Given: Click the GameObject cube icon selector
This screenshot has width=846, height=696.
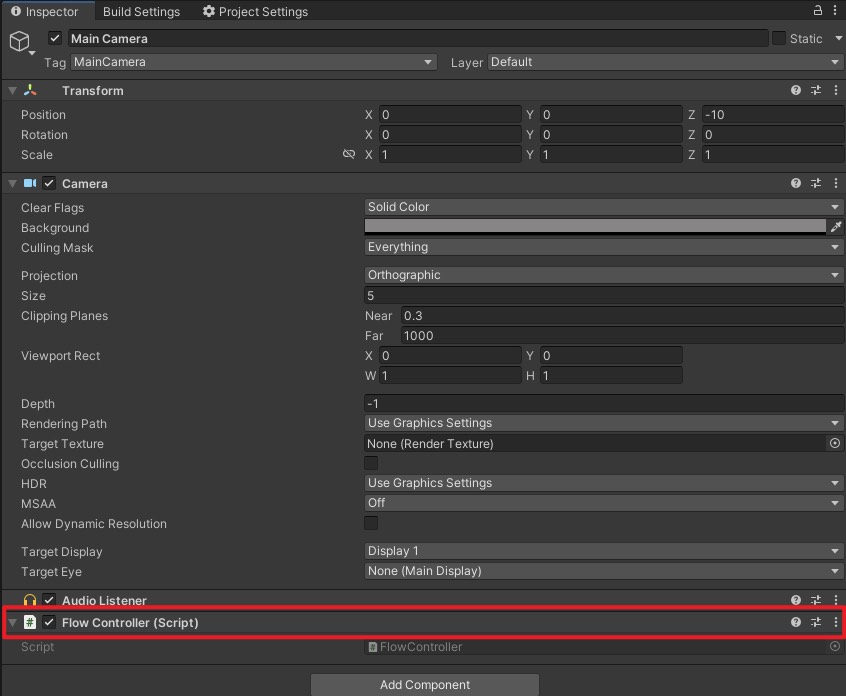Looking at the screenshot, I should point(20,41).
